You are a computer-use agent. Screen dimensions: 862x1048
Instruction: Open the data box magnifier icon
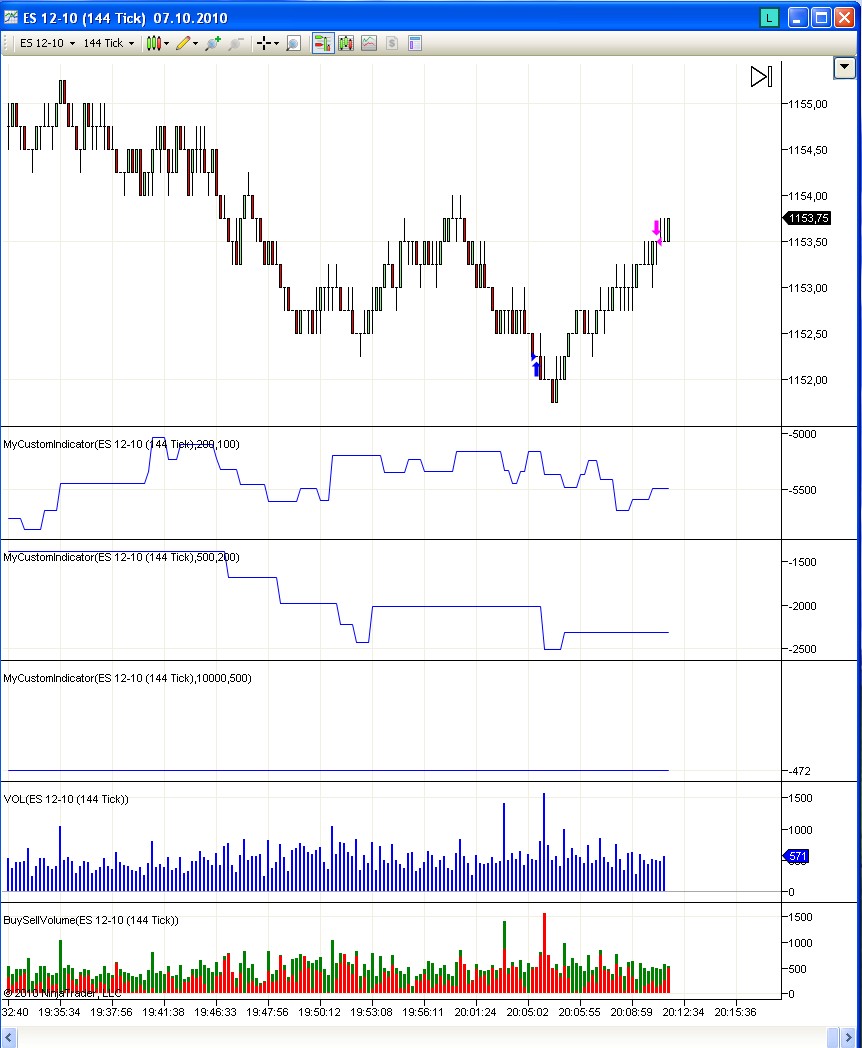click(x=293, y=43)
